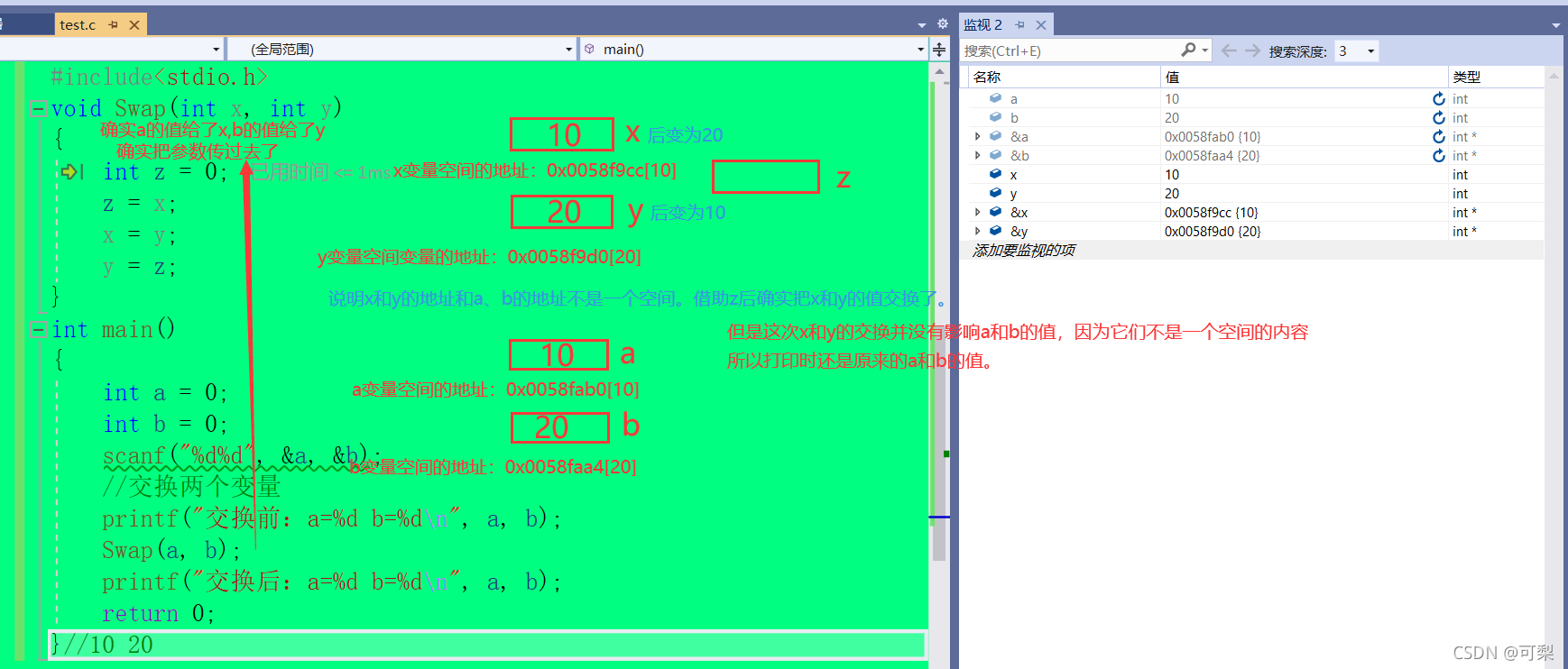The image size is (1568, 669).
Task: Open the watch window options dropdown arrow
Action: point(1556,25)
